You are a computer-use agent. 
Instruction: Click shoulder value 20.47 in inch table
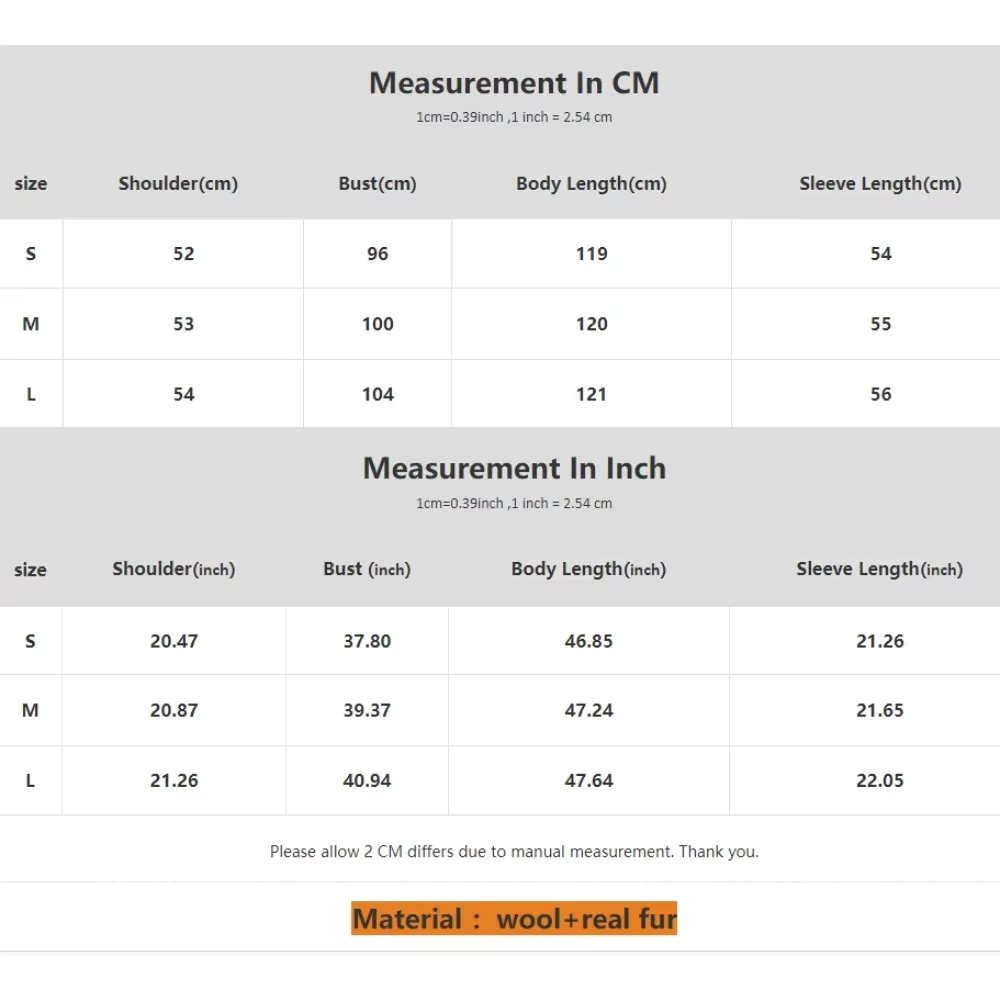(x=174, y=641)
